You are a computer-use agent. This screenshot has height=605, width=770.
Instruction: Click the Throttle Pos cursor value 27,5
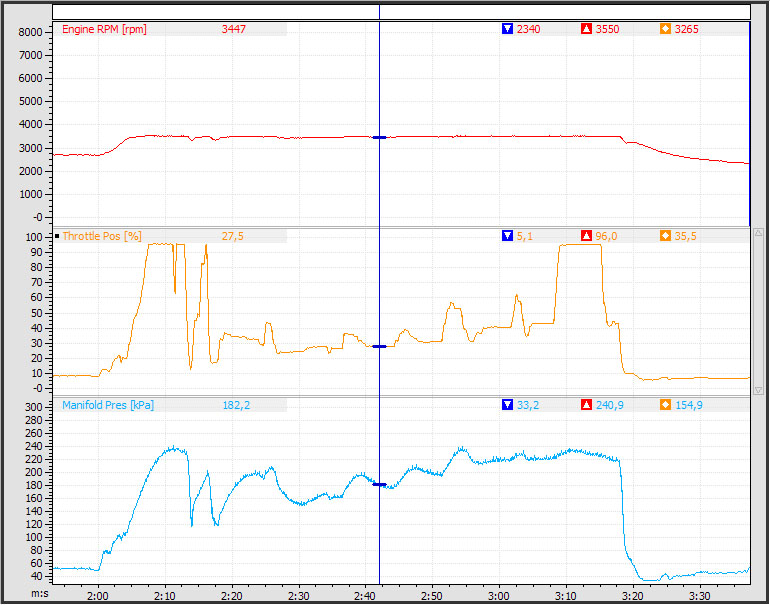click(232, 236)
